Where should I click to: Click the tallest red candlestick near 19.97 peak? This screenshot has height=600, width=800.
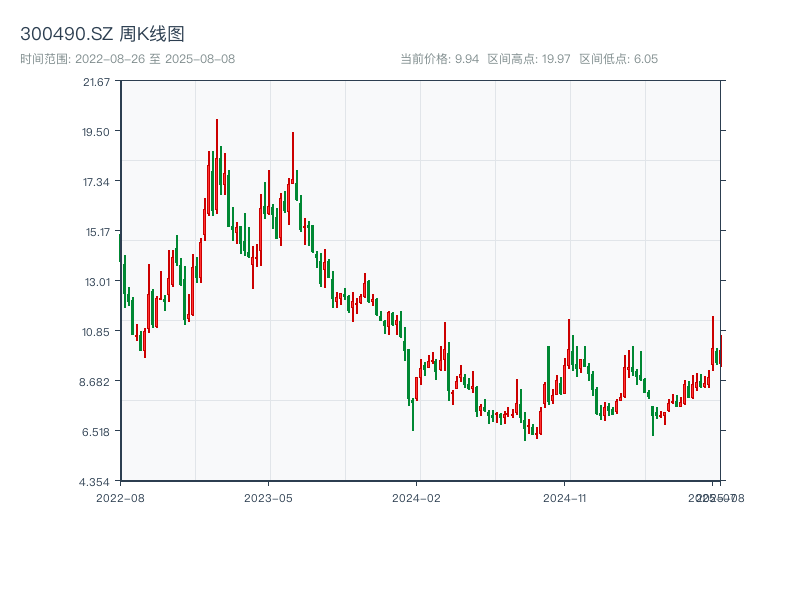217,166
